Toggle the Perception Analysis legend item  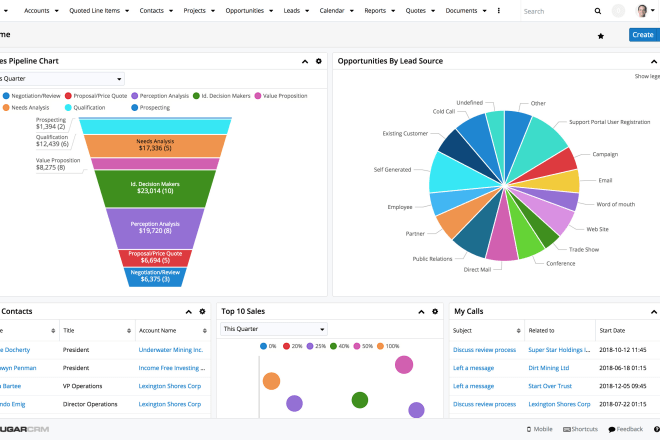tap(160, 96)
